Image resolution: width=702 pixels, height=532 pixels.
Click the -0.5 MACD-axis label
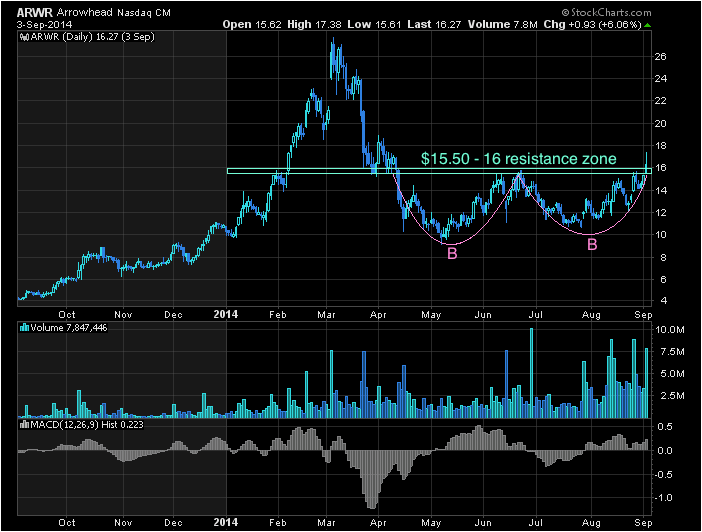tap(663, 474)
